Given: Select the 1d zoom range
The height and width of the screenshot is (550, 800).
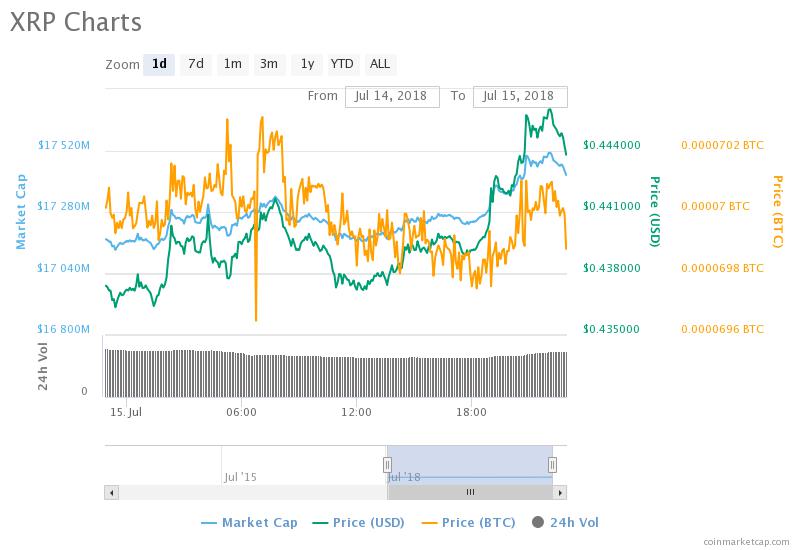Looking at the screenshot, I should tap(159, 64).
